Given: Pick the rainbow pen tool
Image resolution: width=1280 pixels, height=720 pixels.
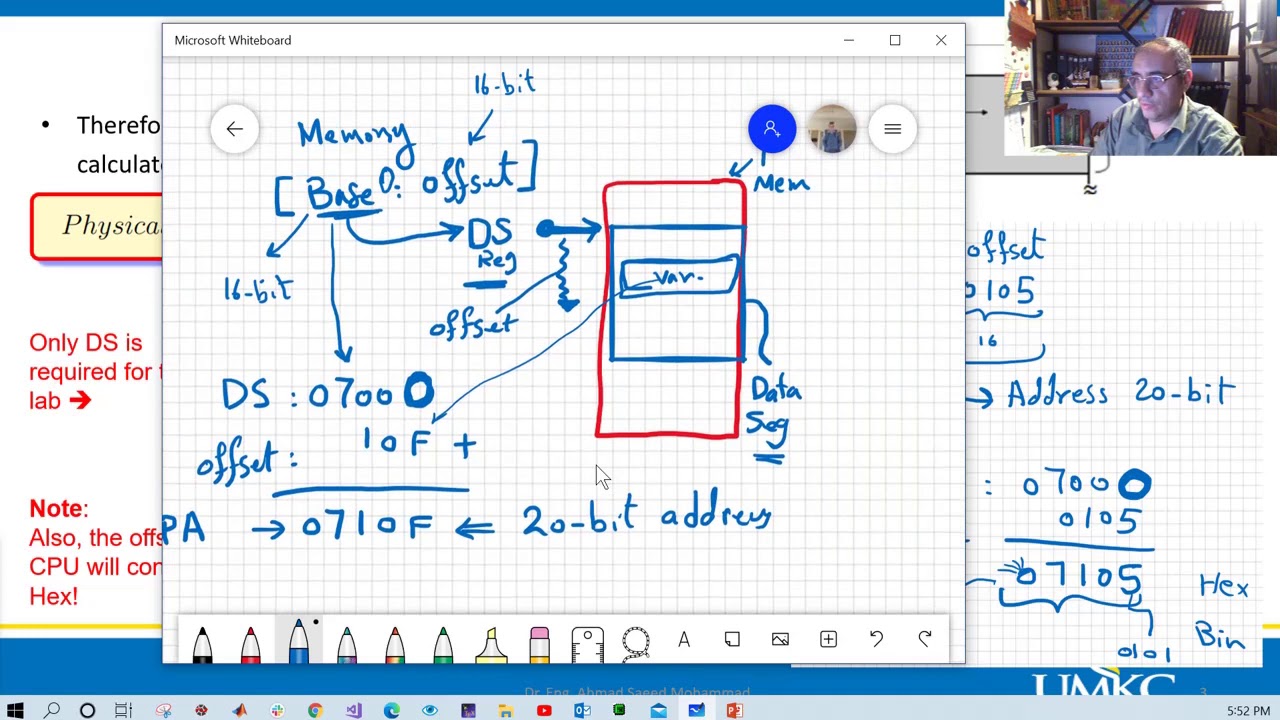Looking at the screenshot, I should [394, 643].
